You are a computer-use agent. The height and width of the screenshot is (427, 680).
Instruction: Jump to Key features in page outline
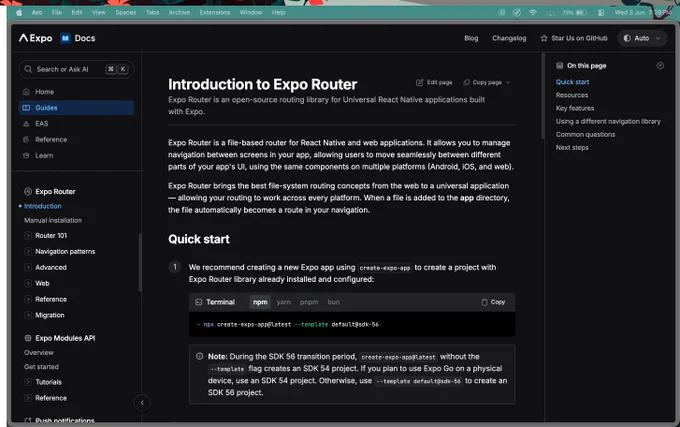coord(575,108)
